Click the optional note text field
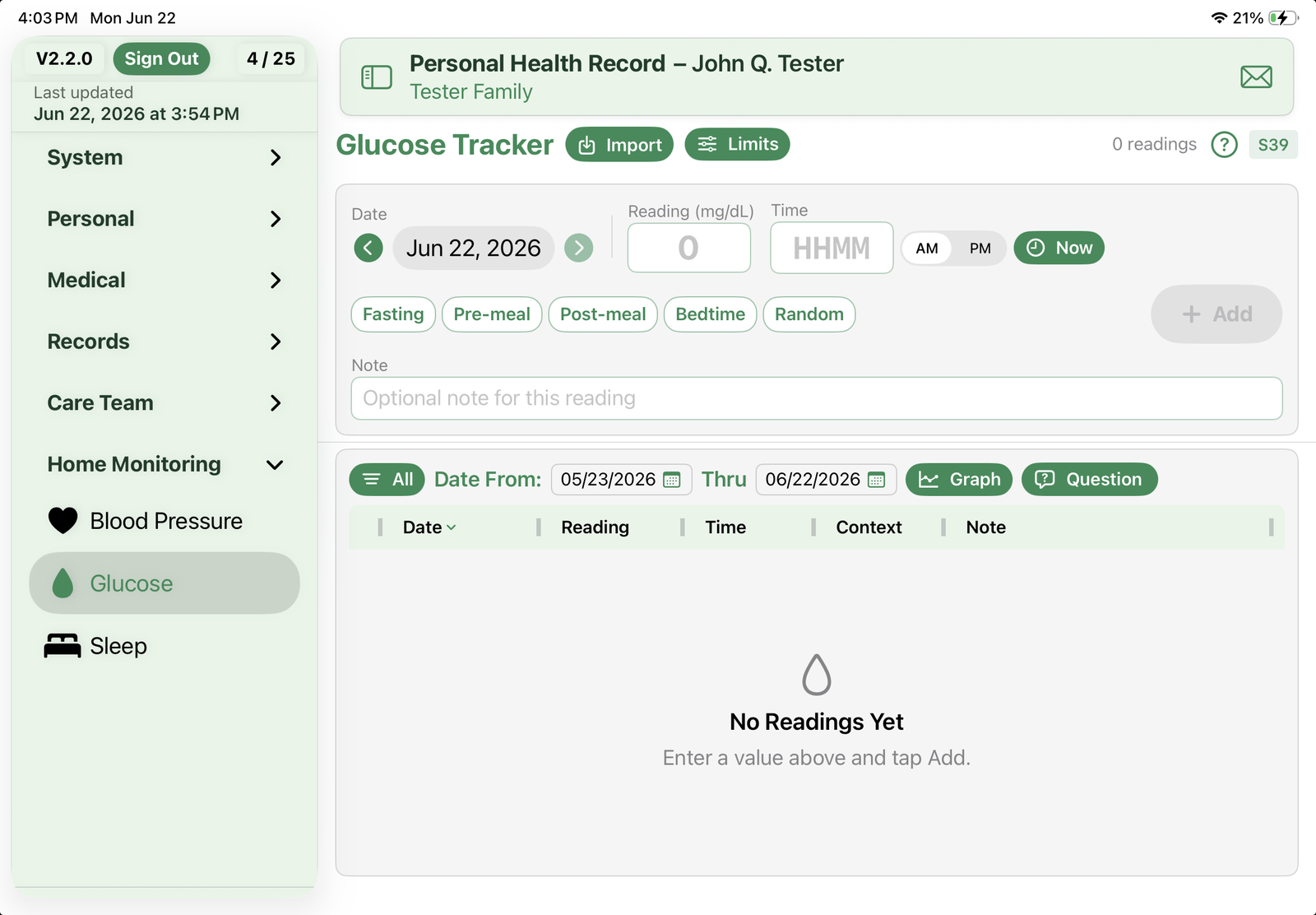The image size is (1316, 915). [x=817, y=398]
